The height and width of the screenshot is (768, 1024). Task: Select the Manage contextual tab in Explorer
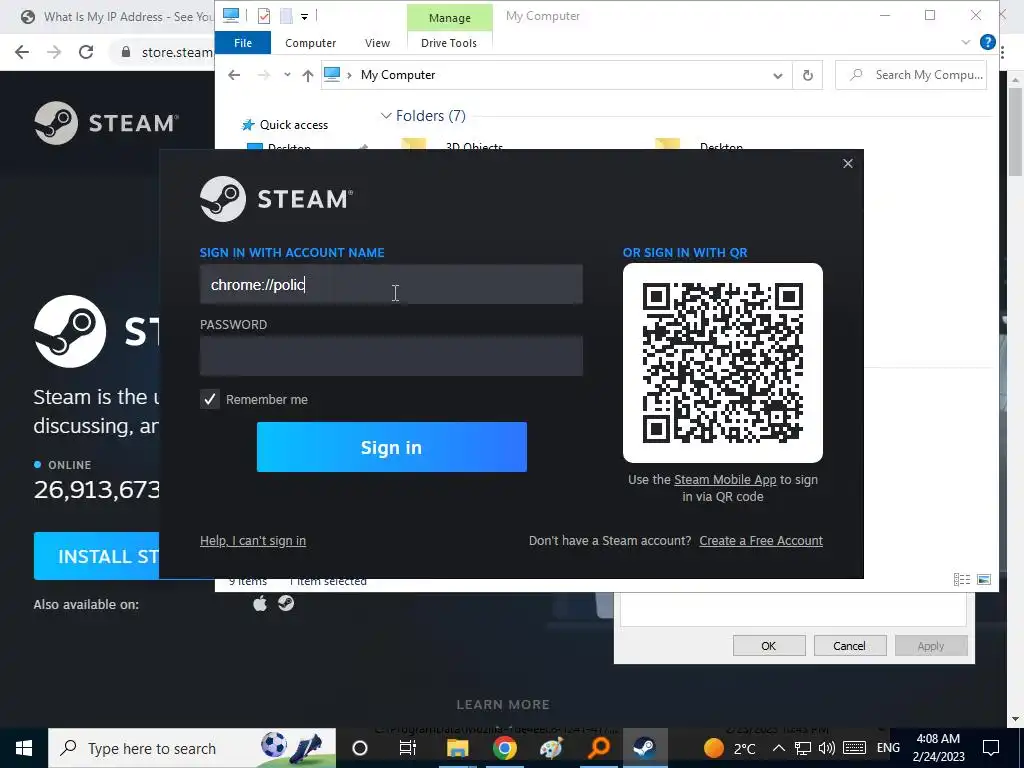point(449,18)
